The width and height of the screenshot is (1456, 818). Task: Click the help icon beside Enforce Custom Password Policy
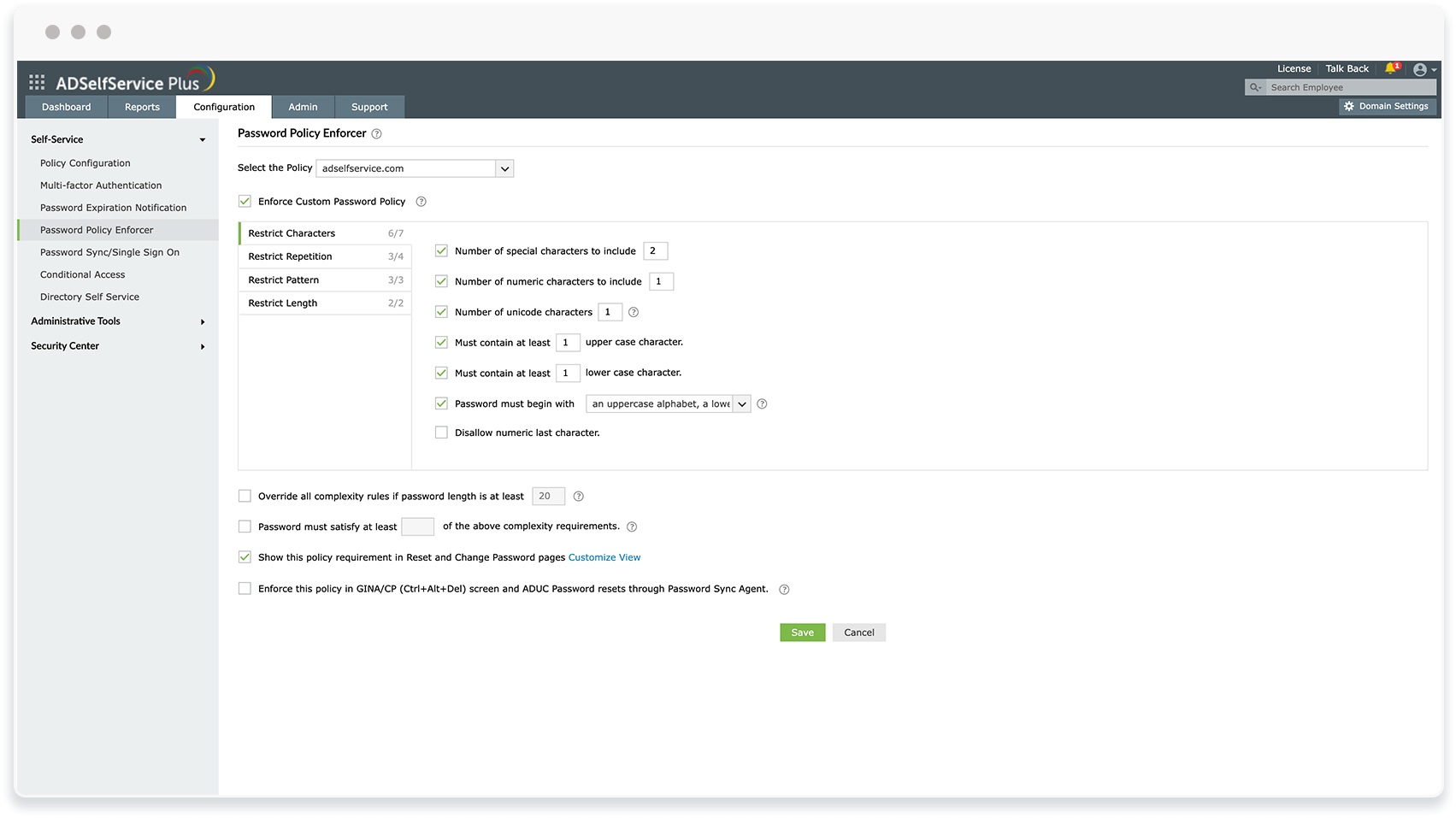click(x=421, y=201)
